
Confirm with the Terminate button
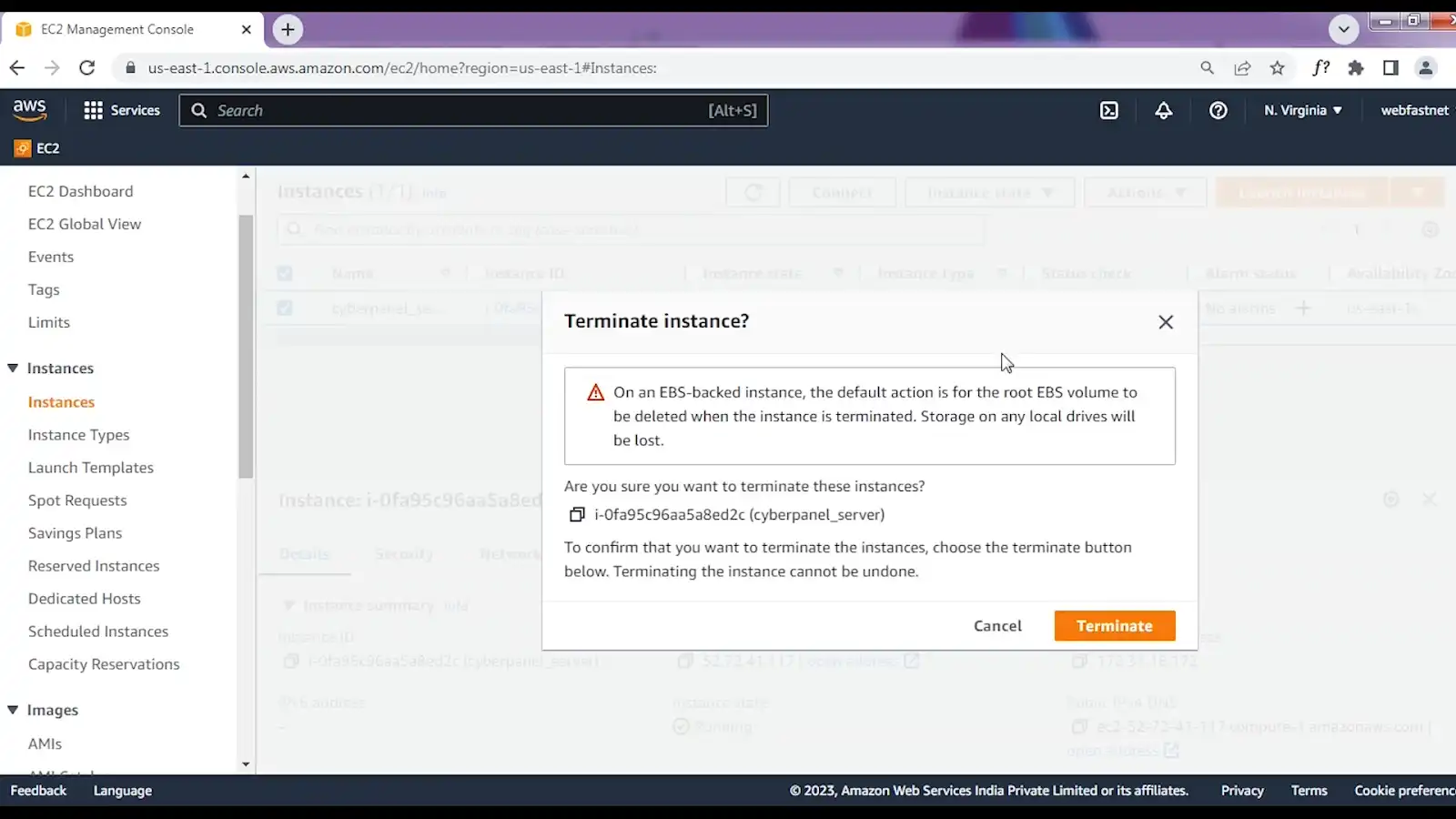pos(1114,626)
